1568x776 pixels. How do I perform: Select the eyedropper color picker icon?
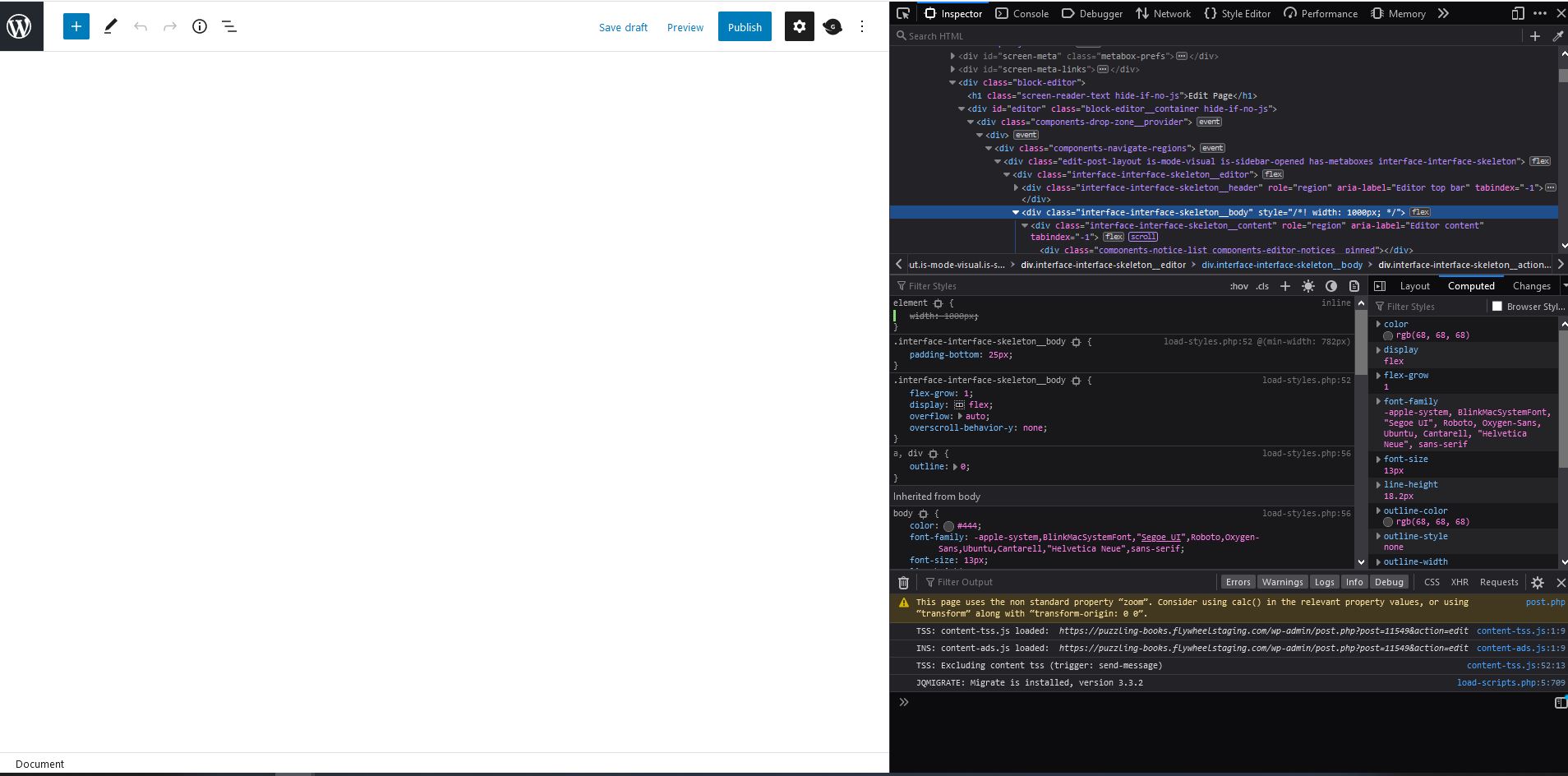coord(1557,35)
